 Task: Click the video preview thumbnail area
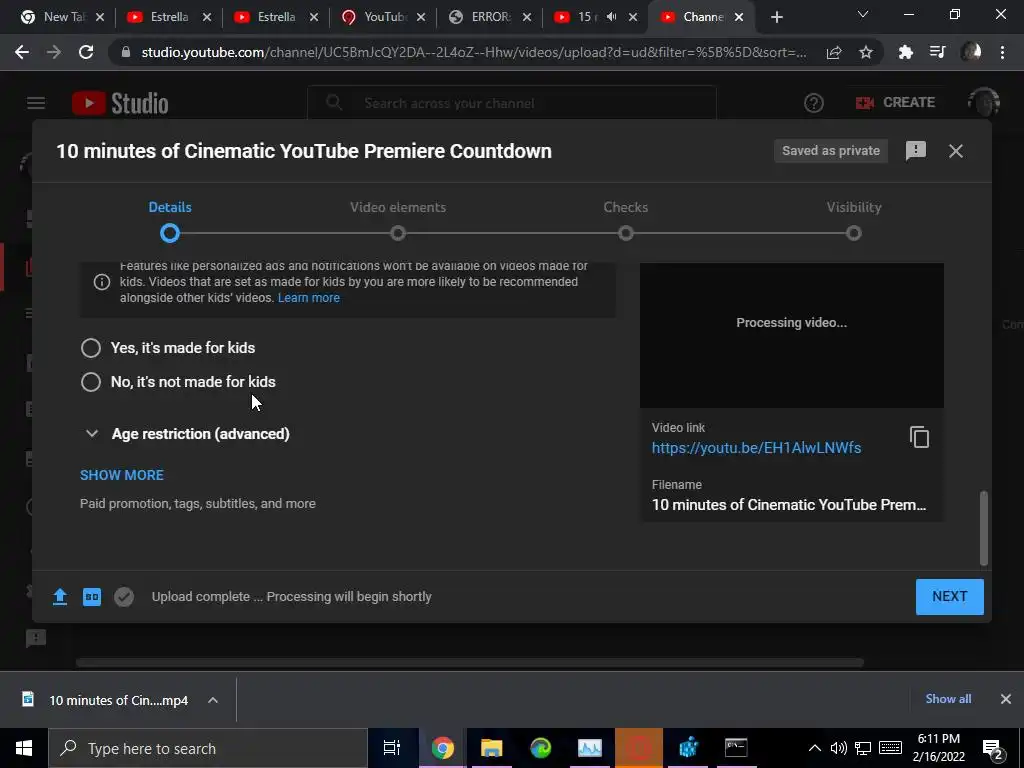click(792, 336)
